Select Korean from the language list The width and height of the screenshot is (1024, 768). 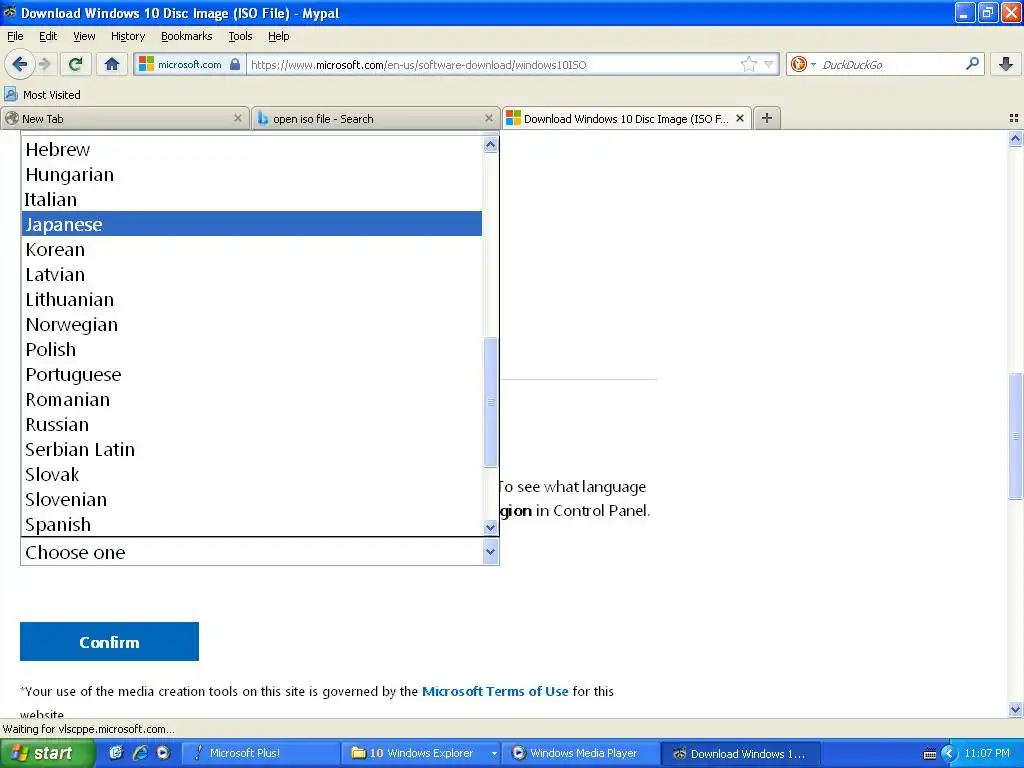pos(252,249)
